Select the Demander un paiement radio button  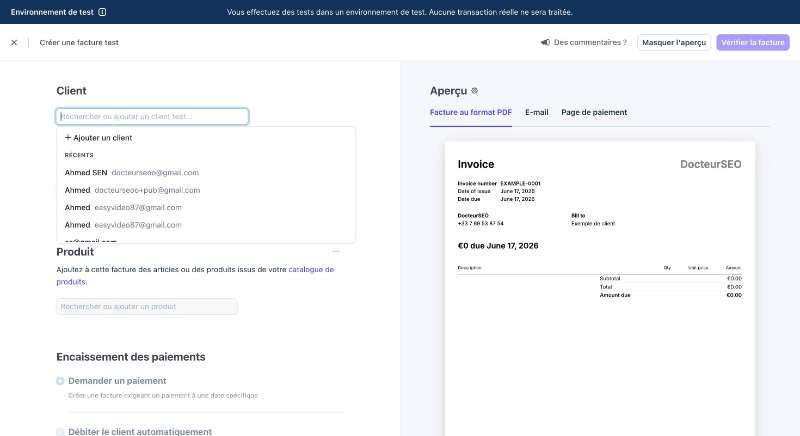(x=60, y=381)
